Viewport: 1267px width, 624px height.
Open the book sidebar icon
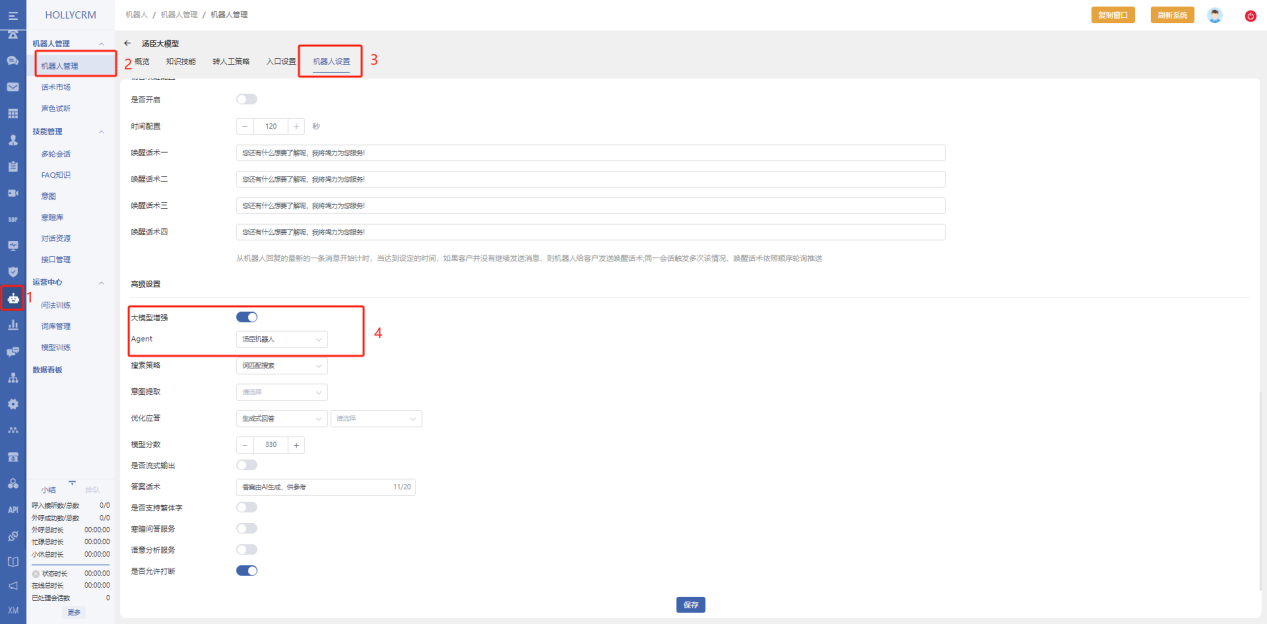point(13,561)
